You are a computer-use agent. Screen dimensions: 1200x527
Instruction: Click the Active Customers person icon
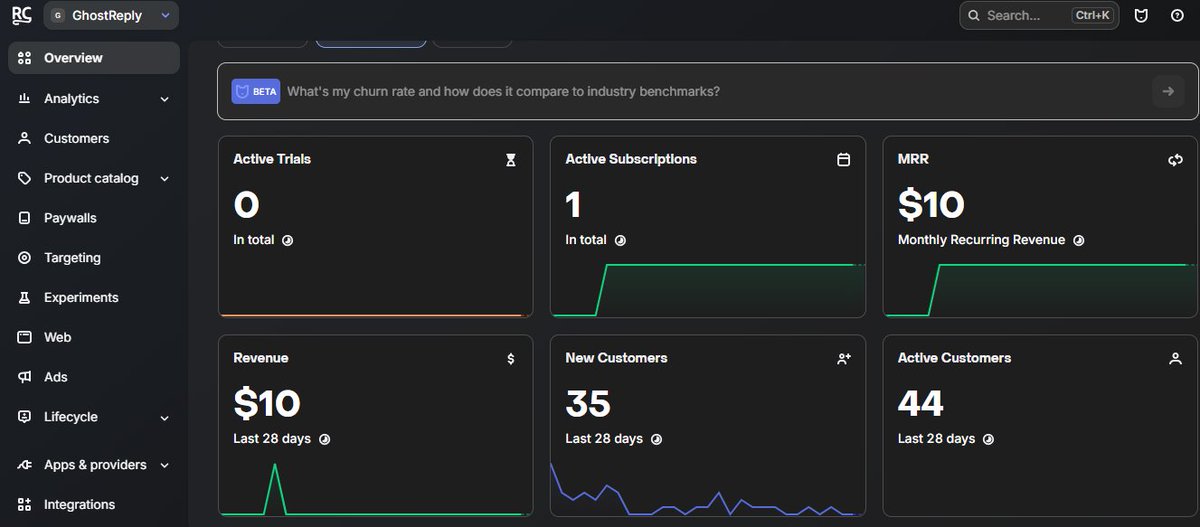pos(1175,358)
